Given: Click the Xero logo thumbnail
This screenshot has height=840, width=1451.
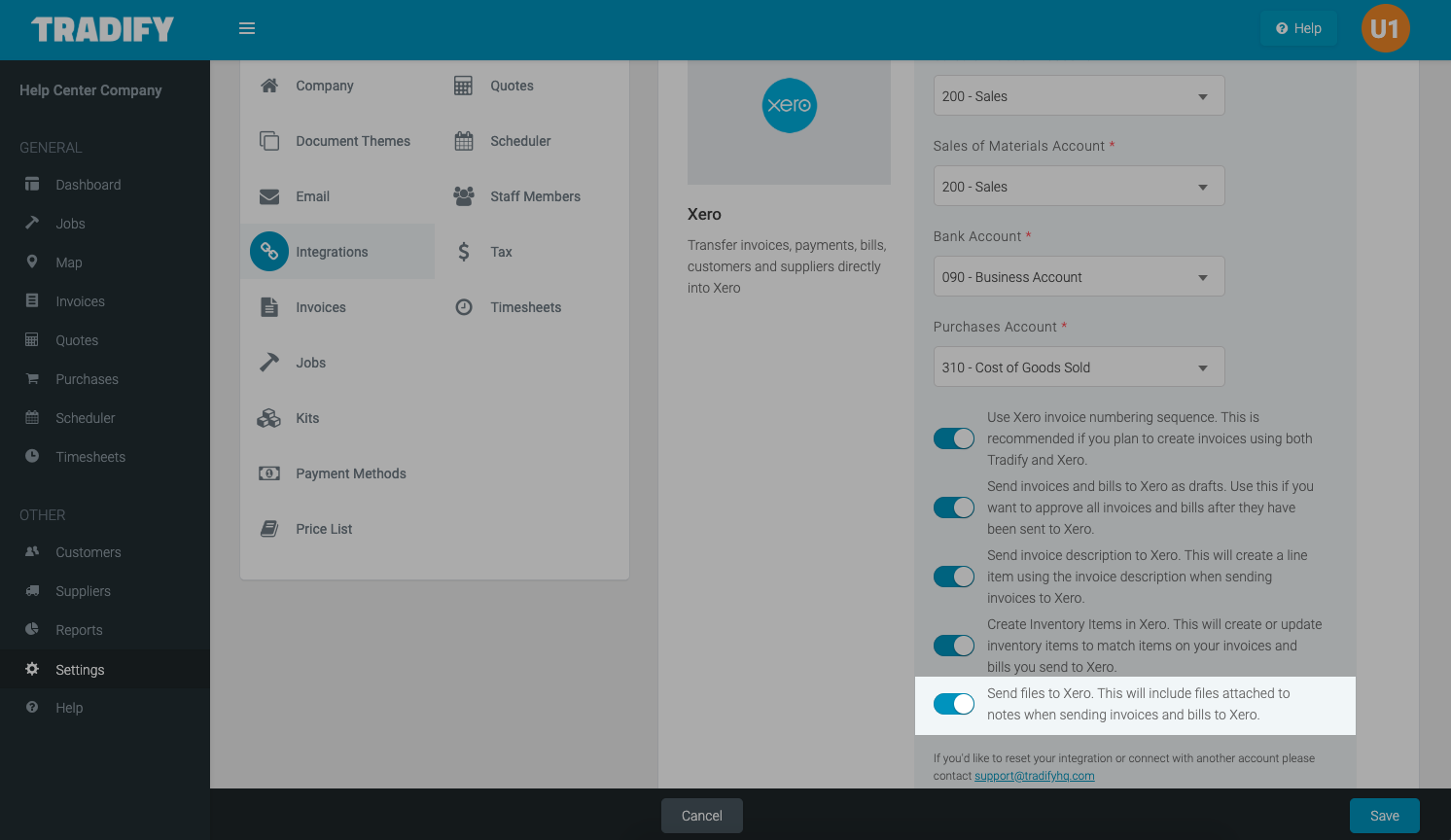Looking at the screenshot, I should (x=789, y=105).
